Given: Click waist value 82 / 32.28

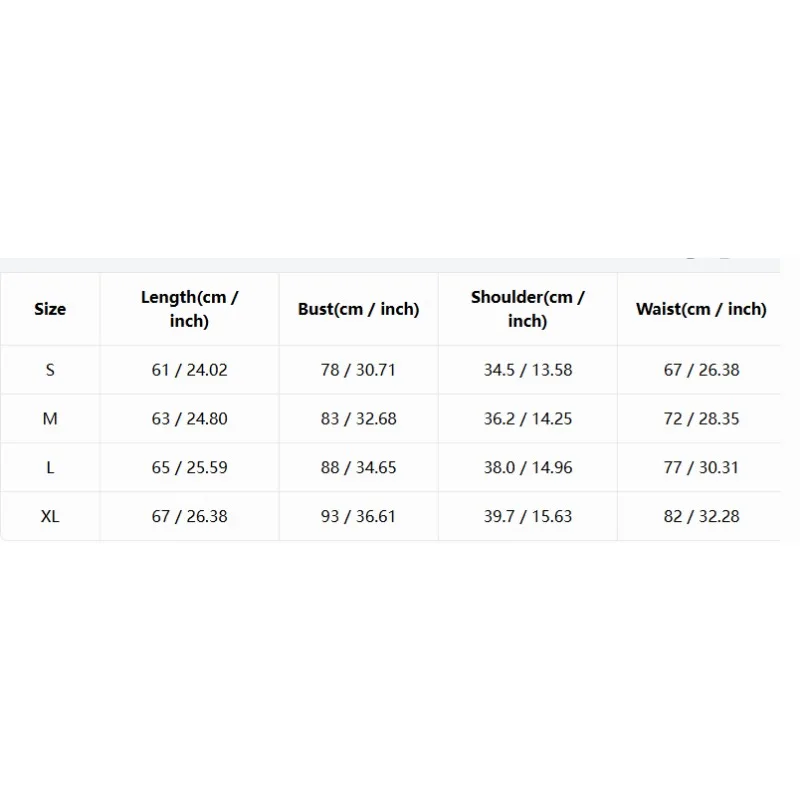Looking at the screenshot, I should coord(701,516).
